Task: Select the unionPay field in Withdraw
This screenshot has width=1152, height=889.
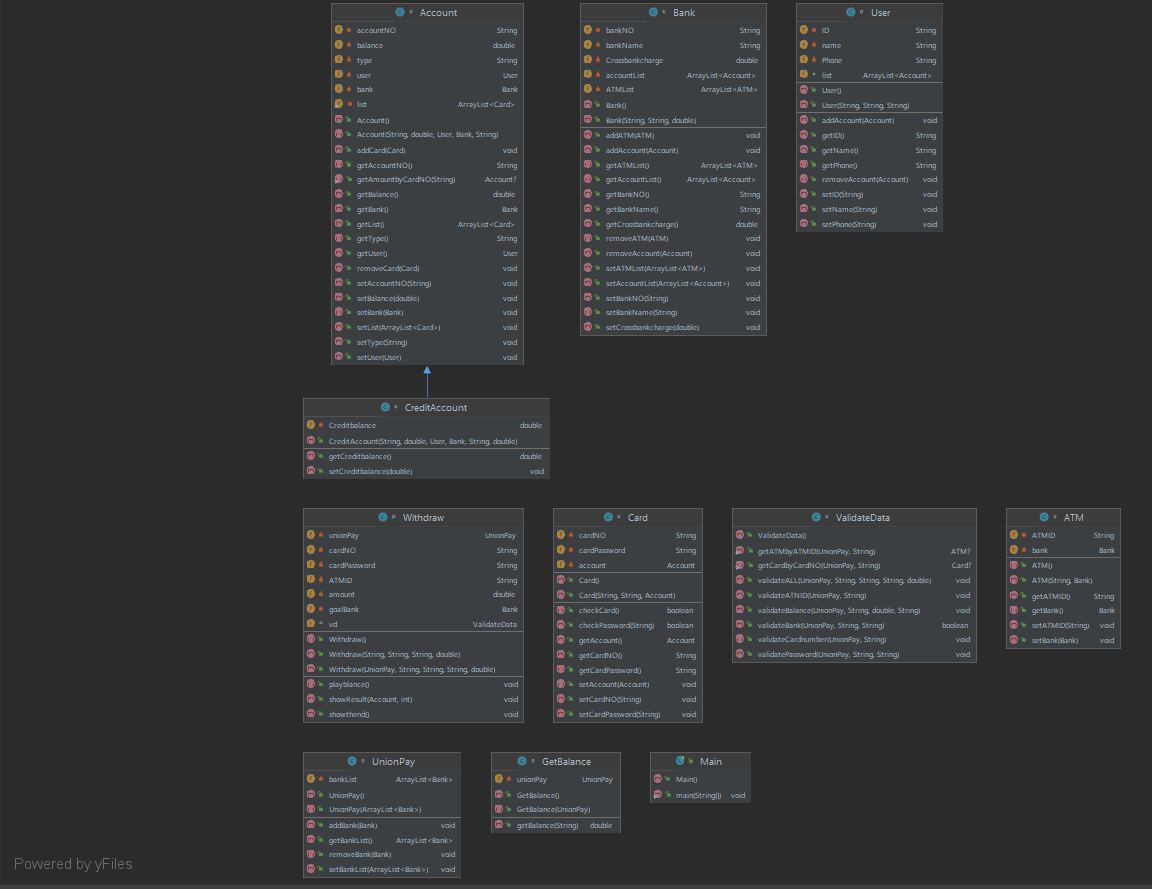Action: pyautogui.click(x=414, y=535)
